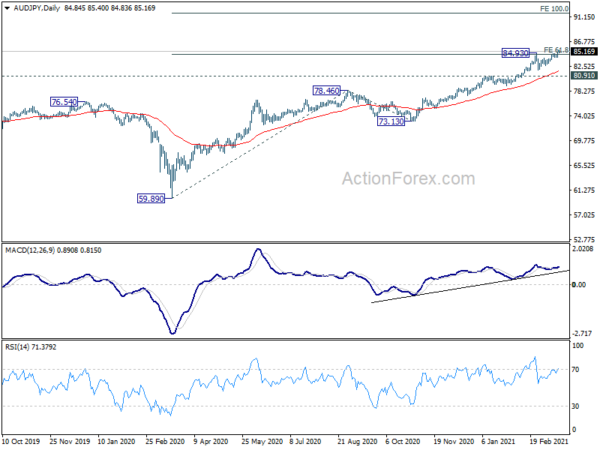Screen dimensions: 600x450
Task: Select the 76.540 price annotation
Action: [x=64, y=102]
